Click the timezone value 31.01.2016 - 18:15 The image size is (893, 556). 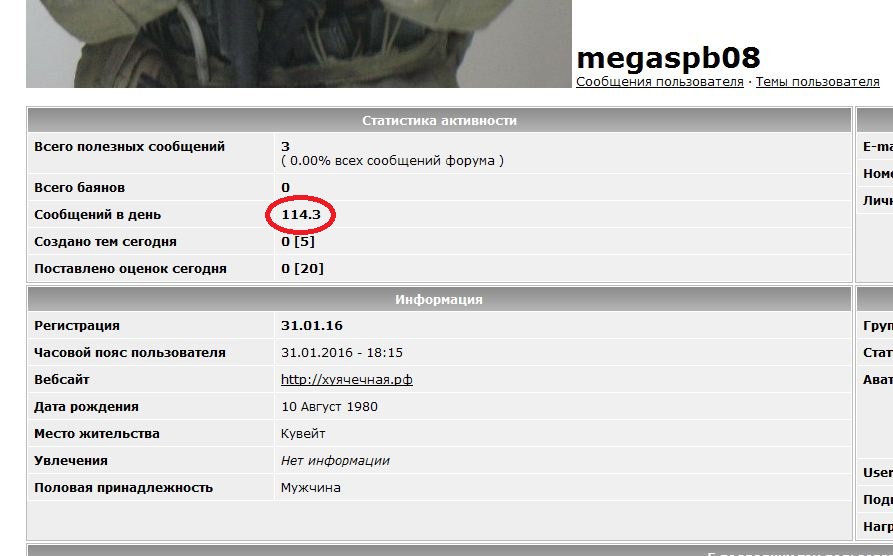(x=342, y=352)
